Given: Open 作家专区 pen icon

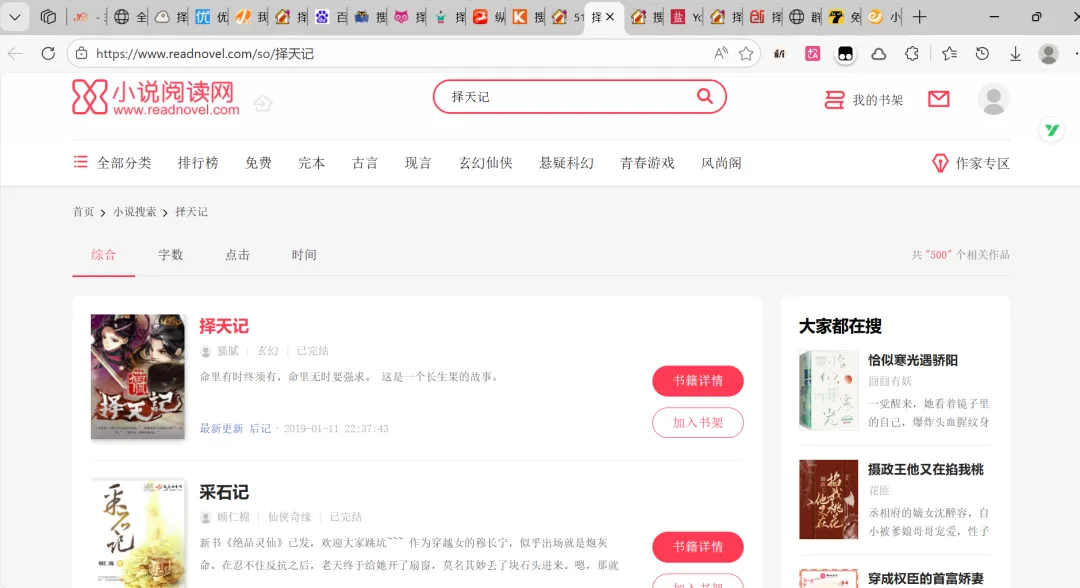Looking at the screenshot, I should tap(939, 163).
